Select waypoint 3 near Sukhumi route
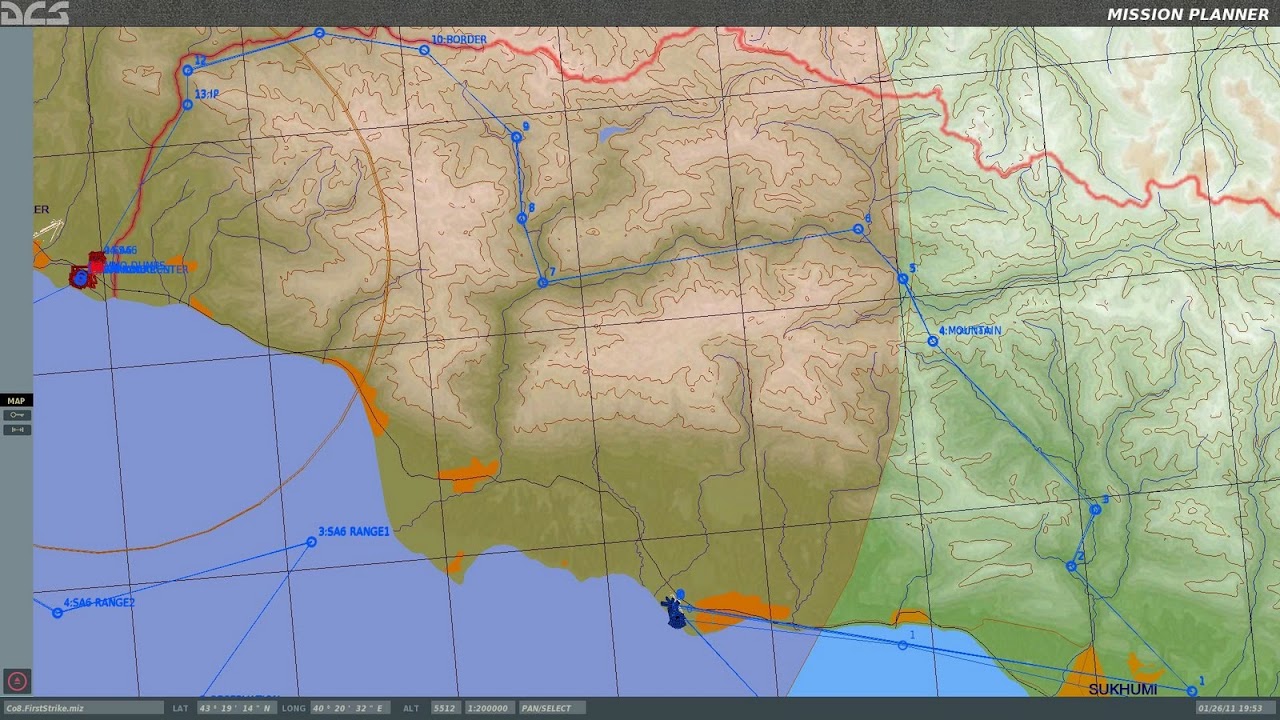1280x720 pixels. (1095, 509)
